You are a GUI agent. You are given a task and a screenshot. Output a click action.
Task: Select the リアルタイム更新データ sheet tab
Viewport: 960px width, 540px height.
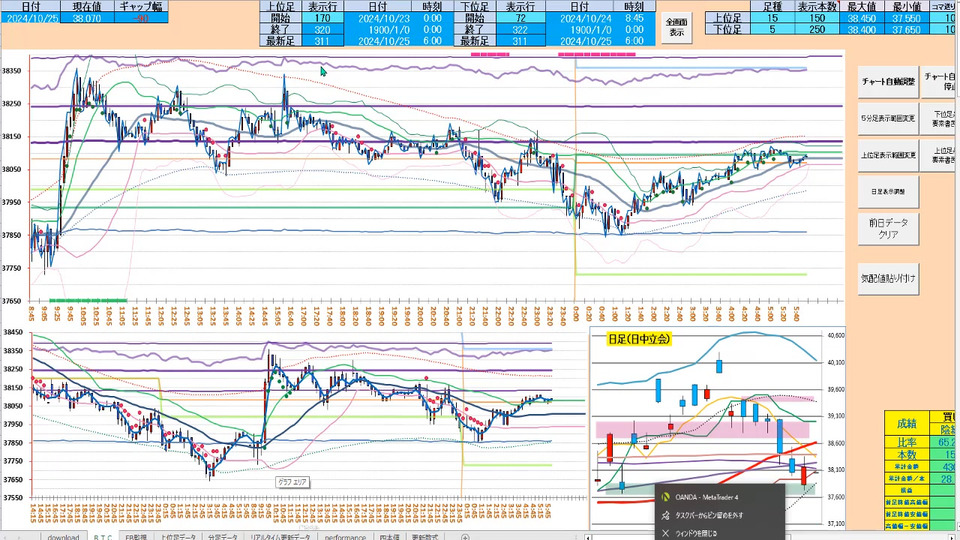coord(280,536)
